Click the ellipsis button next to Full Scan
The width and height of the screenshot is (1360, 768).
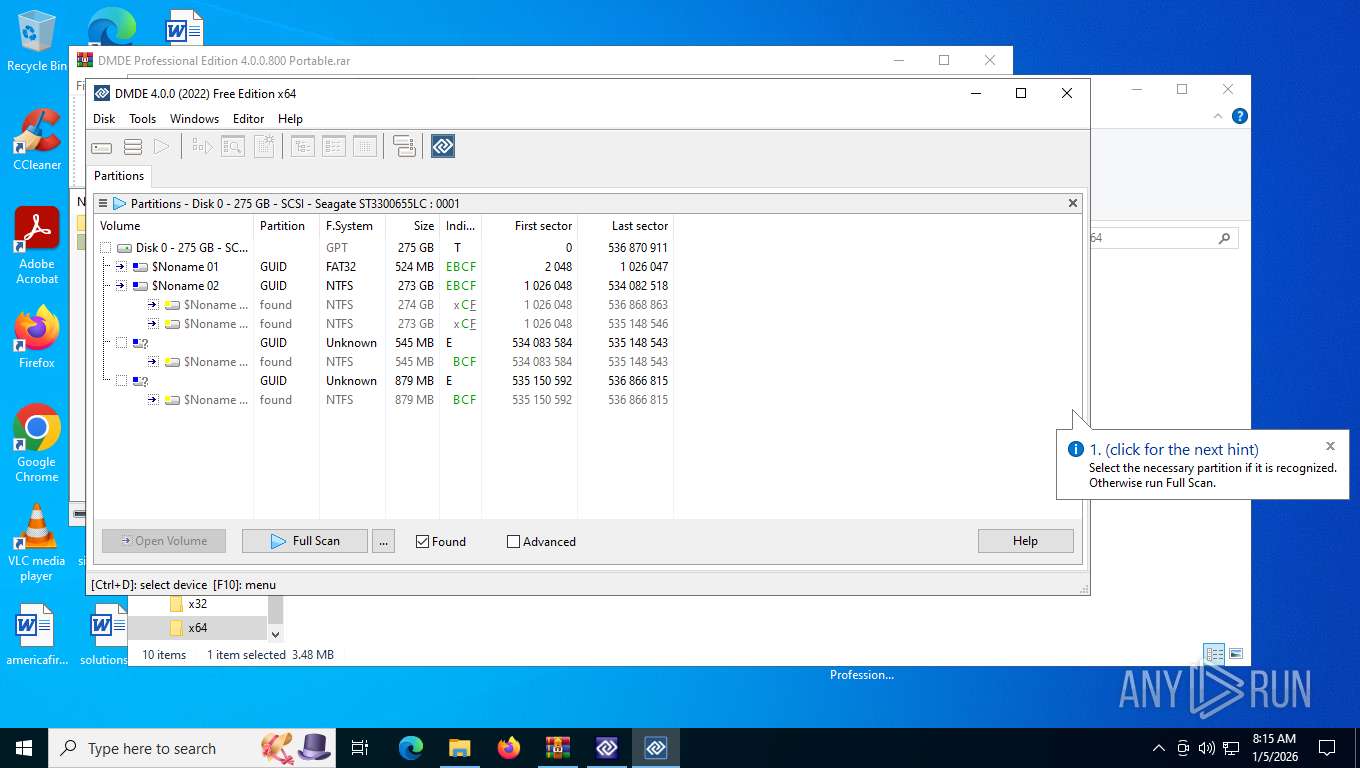(383, 541)
